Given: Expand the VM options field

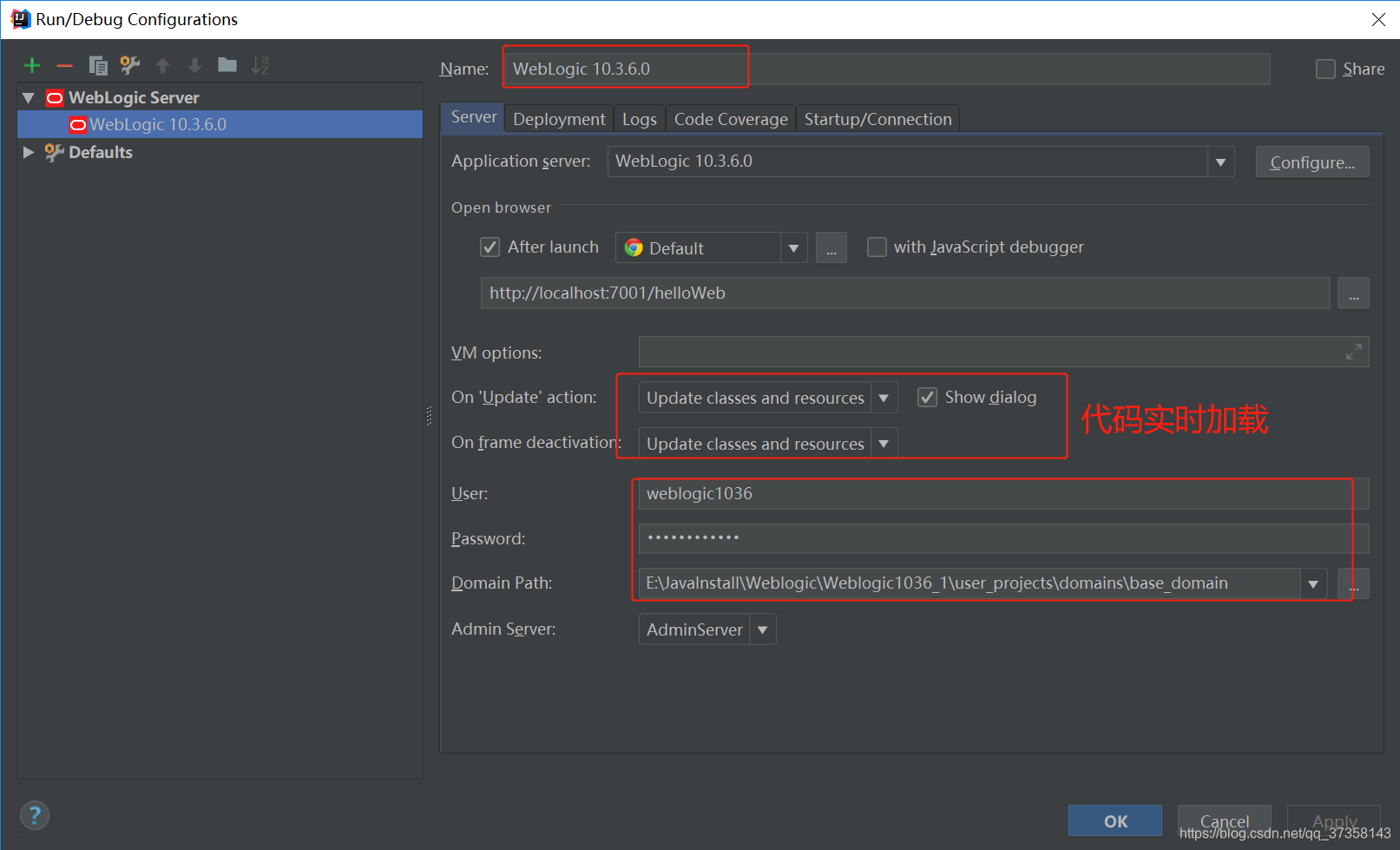Looking at the screenshot, I should 1353,352.
